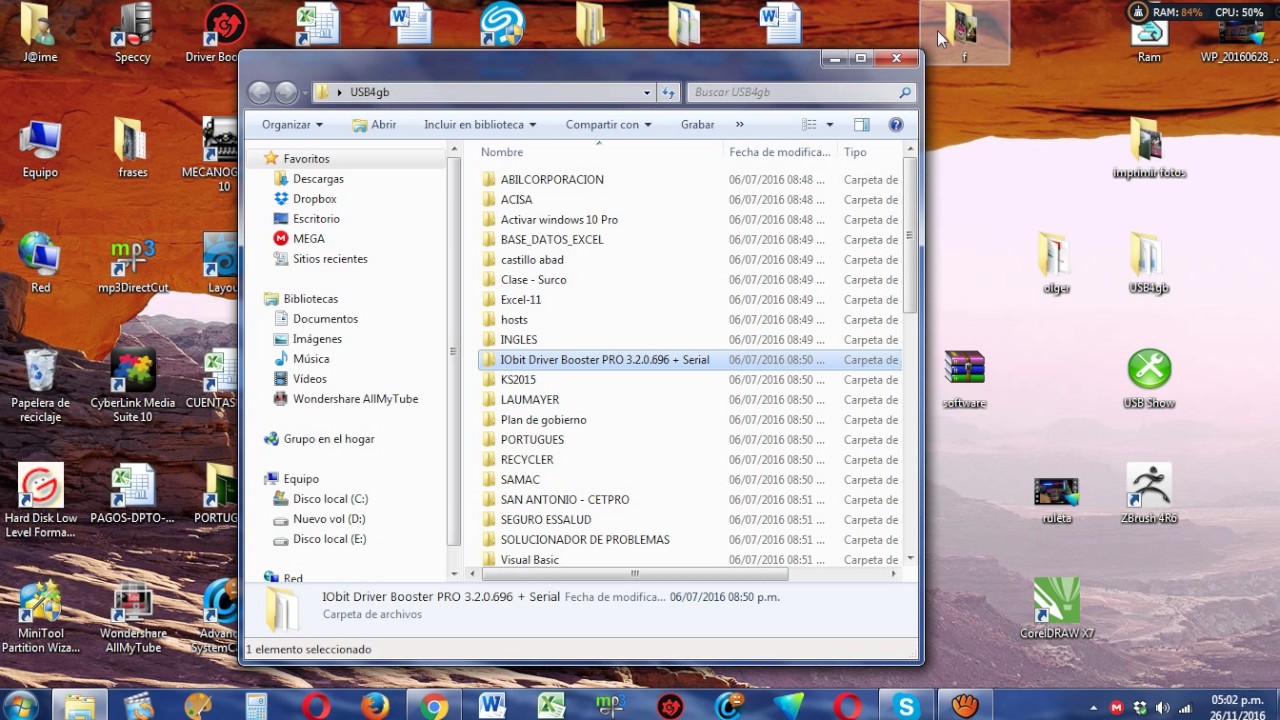Toggle the preview pane in Explorer
1280x720 pixels.
coord(862,125)
